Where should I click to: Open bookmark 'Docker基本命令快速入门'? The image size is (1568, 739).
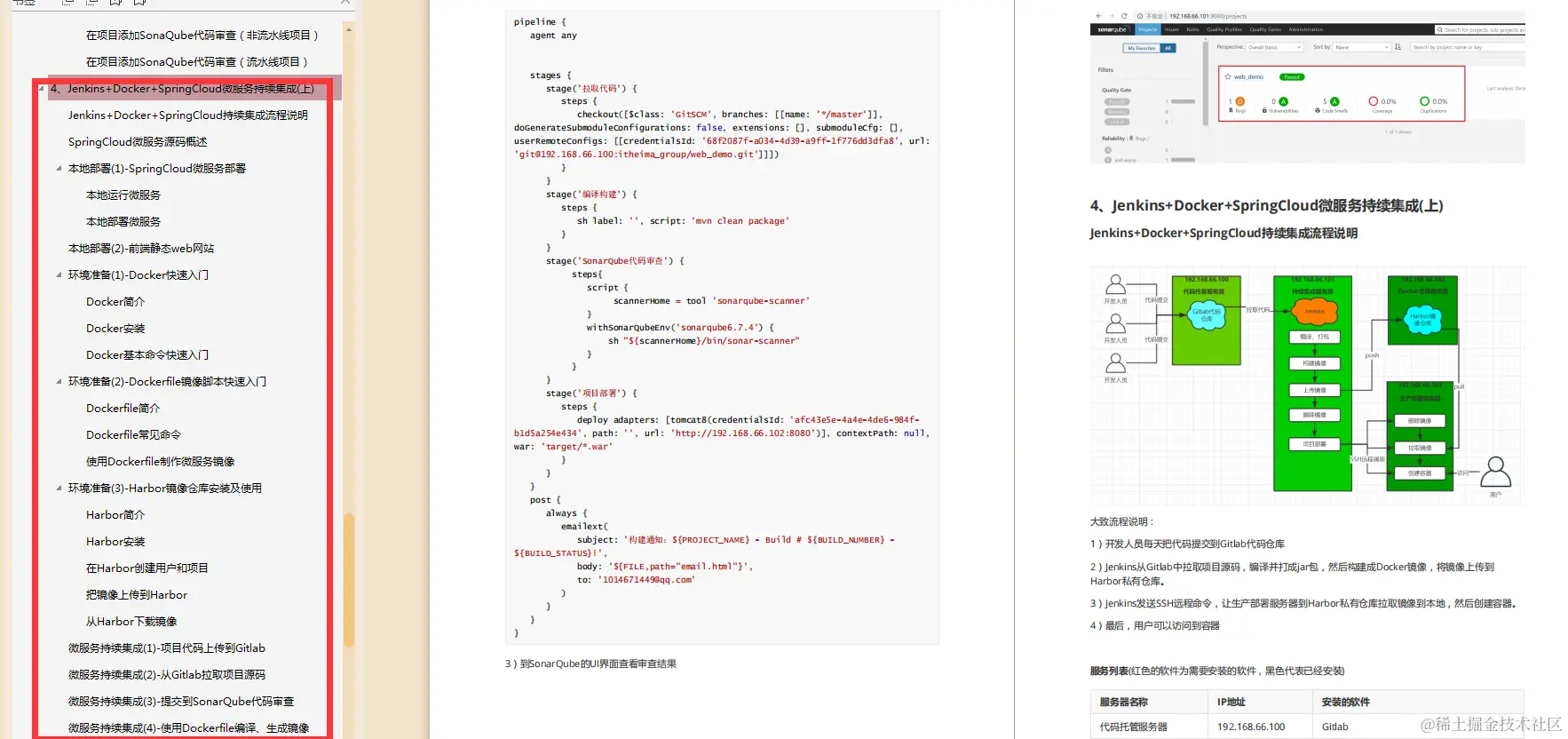tap(147, 355)
